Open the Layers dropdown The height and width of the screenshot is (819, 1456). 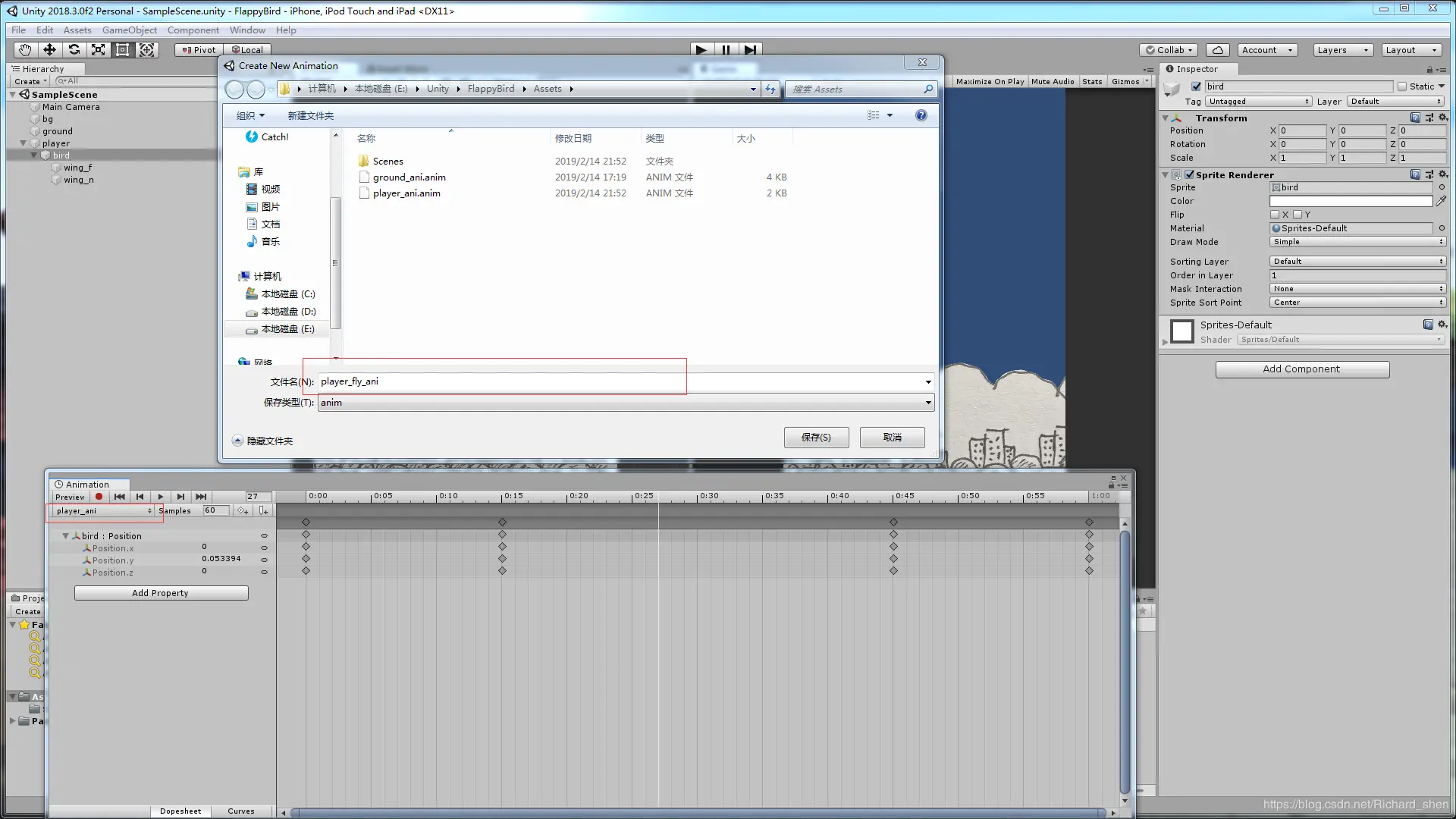(1341, 50)
